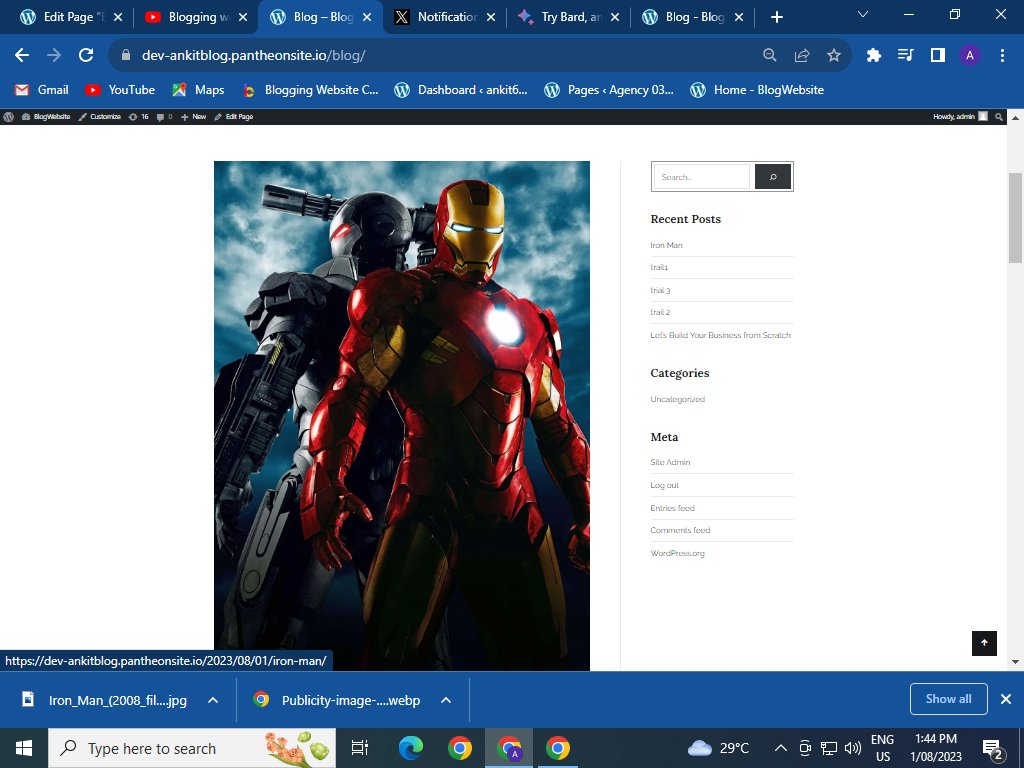Open the Pages ‹ Agency 03... bookmark
1024x768 pixels.
[x=609, y=90]
